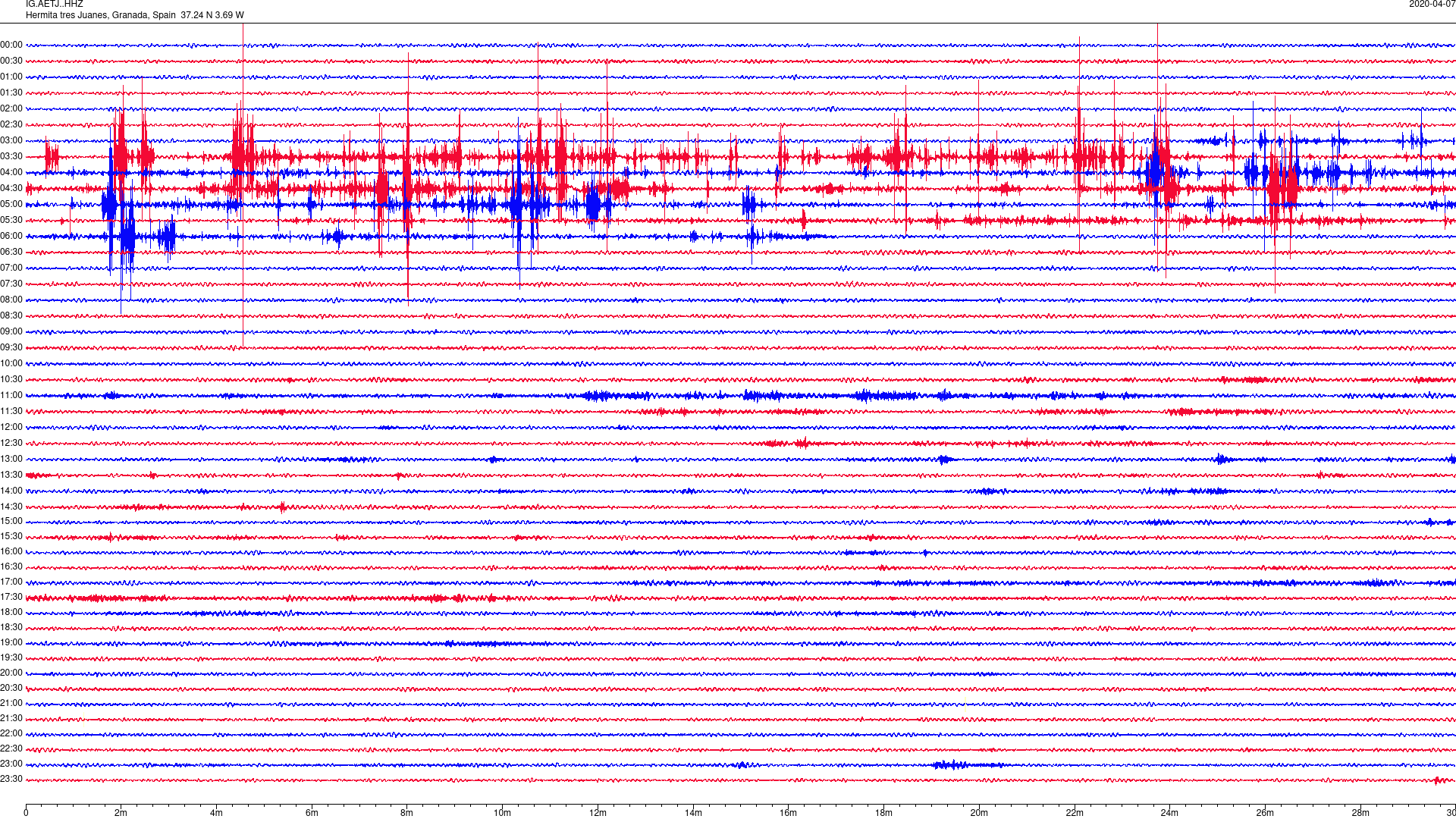1456x819 pixels.
Task: Select the 13:00 time row label
Action: point(11,459)
